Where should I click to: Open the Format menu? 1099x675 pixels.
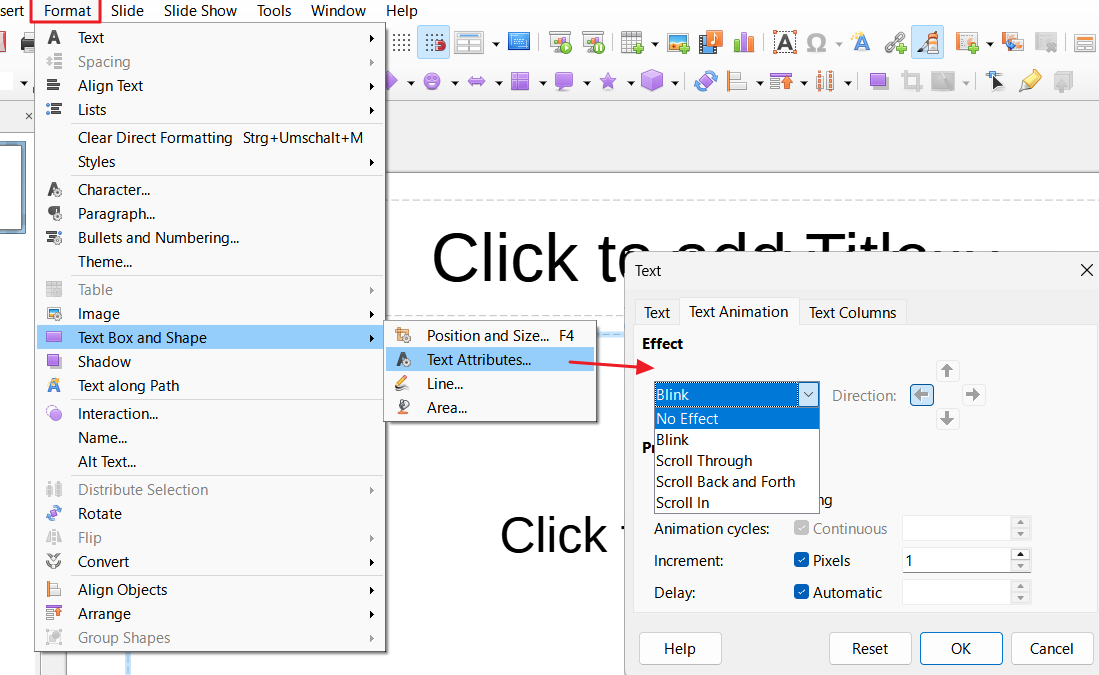[x=67, y=11]
